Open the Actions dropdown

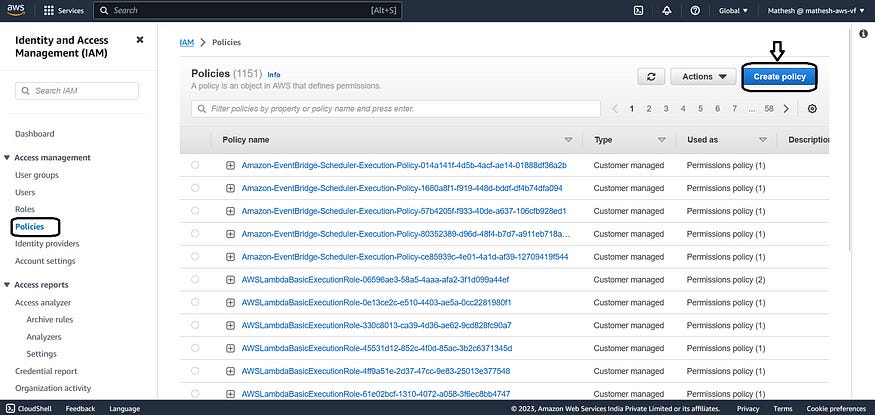[x=704, y=77]
